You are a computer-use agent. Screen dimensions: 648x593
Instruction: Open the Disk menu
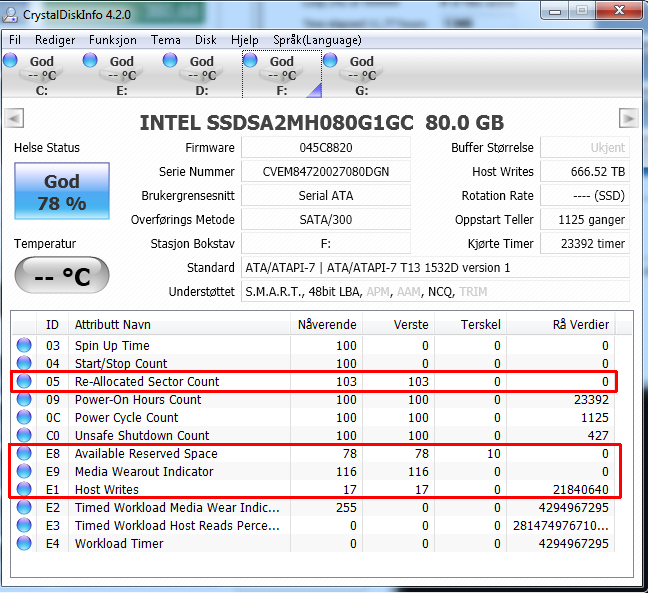click(x=205, y=40)
